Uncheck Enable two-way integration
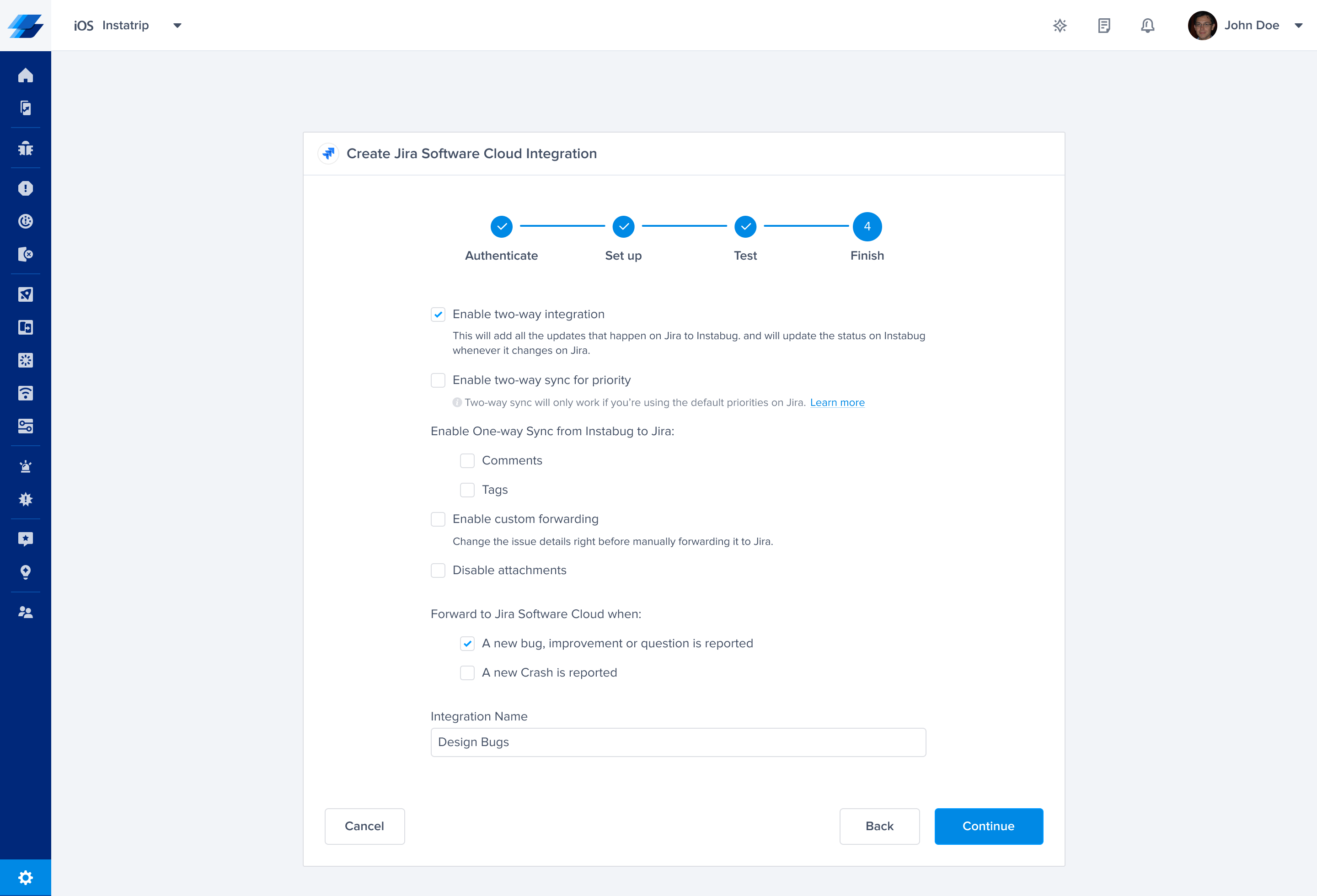Screen dimensions: 1317x896 (438, 315)
